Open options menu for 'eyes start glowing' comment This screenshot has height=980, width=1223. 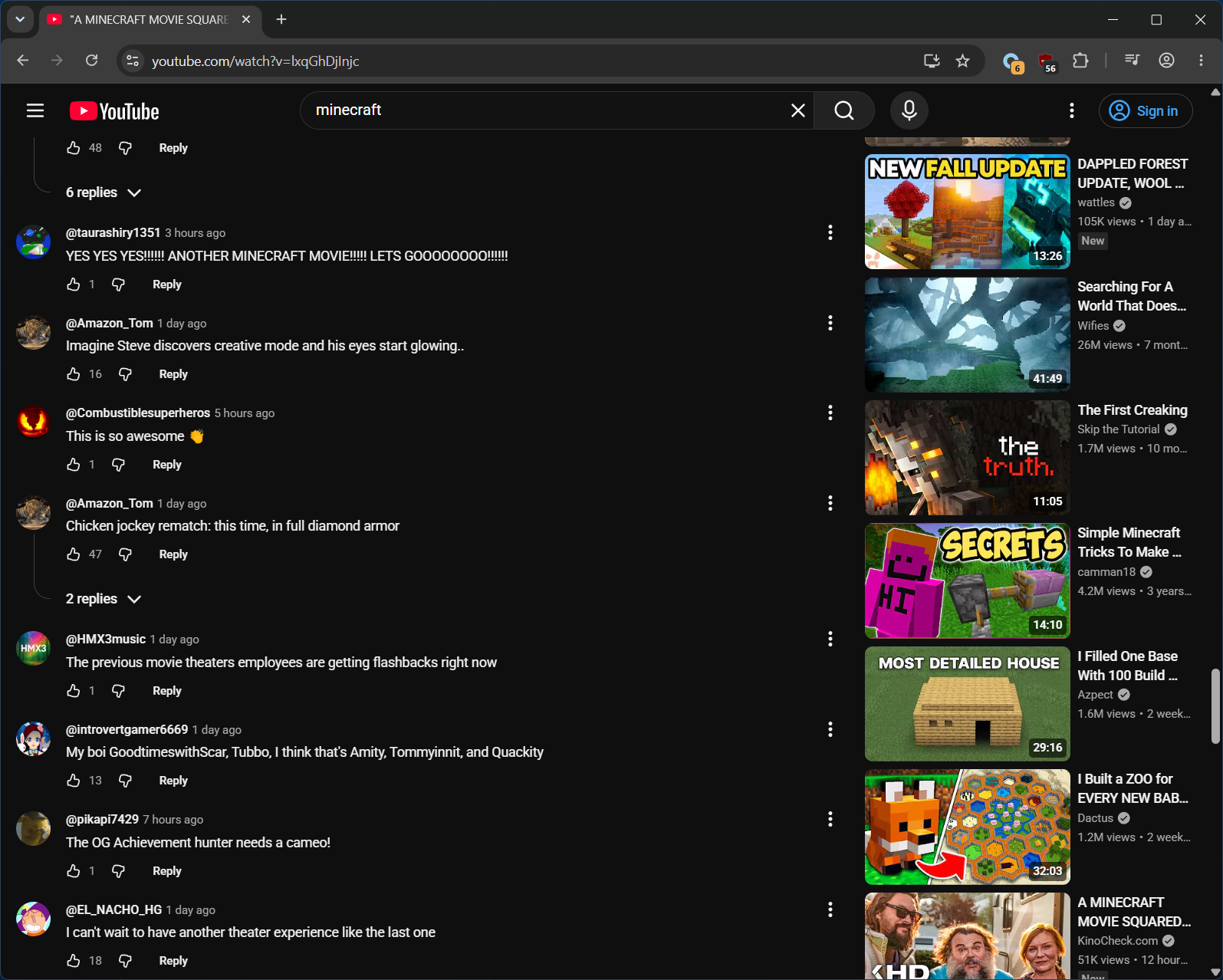(830, 323)
